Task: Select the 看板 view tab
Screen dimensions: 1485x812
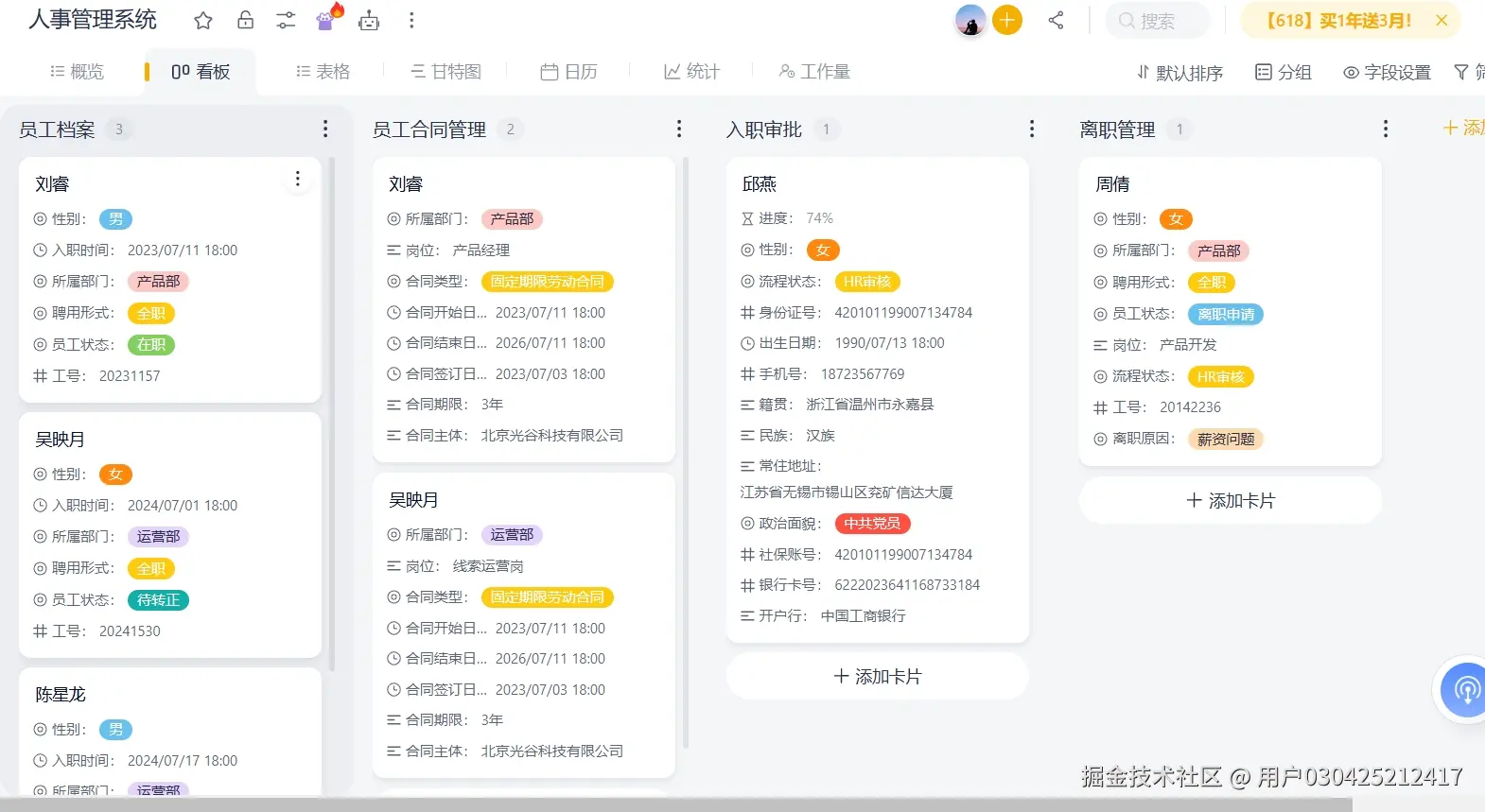Action: (201, 72)
